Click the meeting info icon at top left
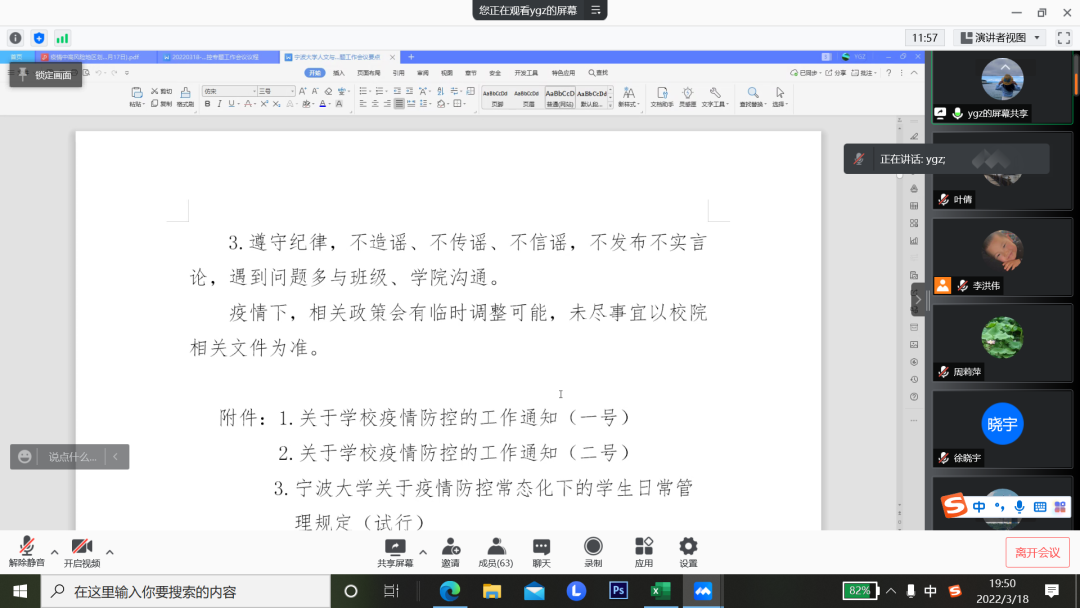This screenshot has height=608, width=1080. point(15,38)
